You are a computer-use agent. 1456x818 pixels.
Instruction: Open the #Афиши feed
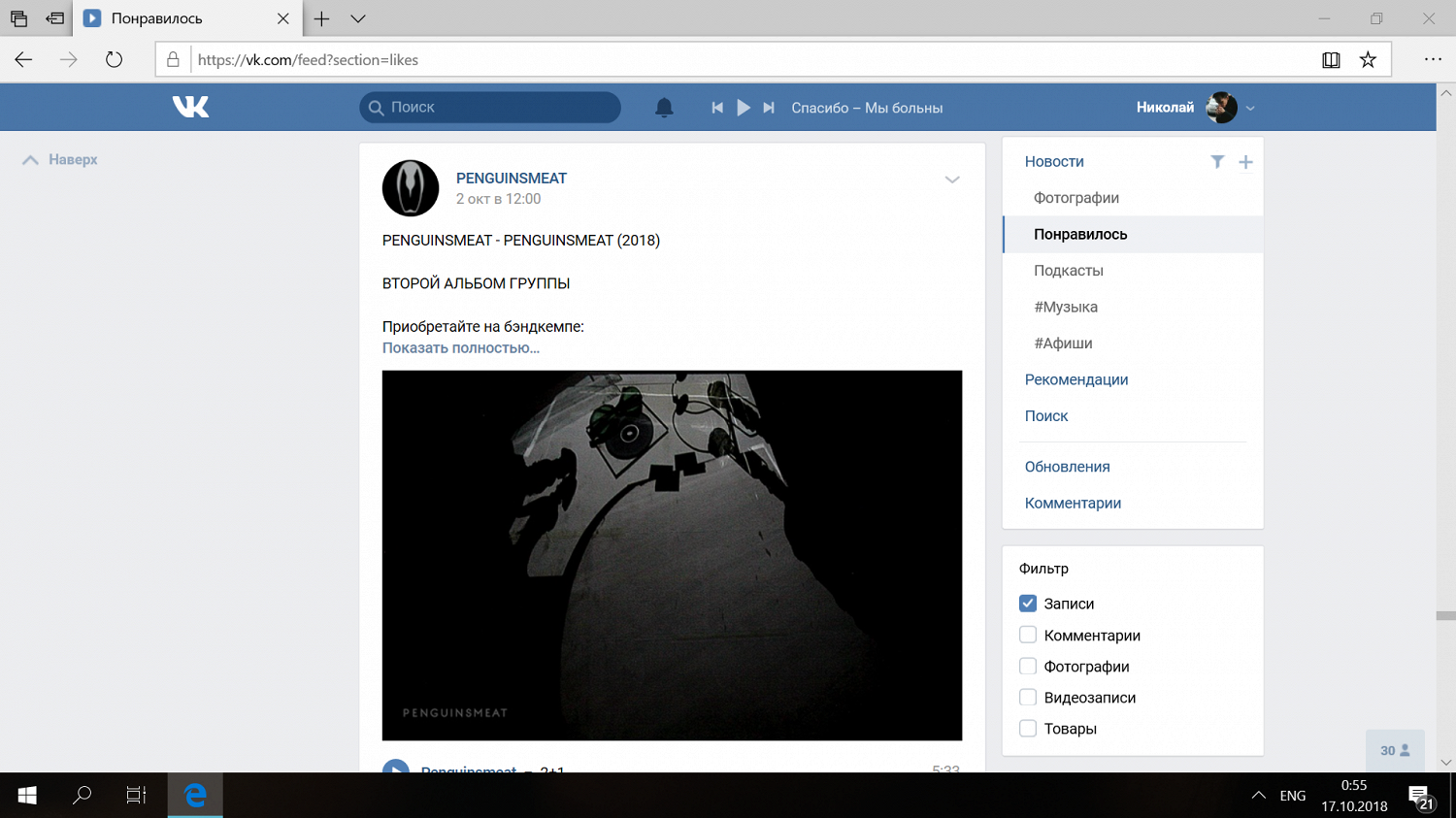pyautogui.click(x=1063, y=344)
